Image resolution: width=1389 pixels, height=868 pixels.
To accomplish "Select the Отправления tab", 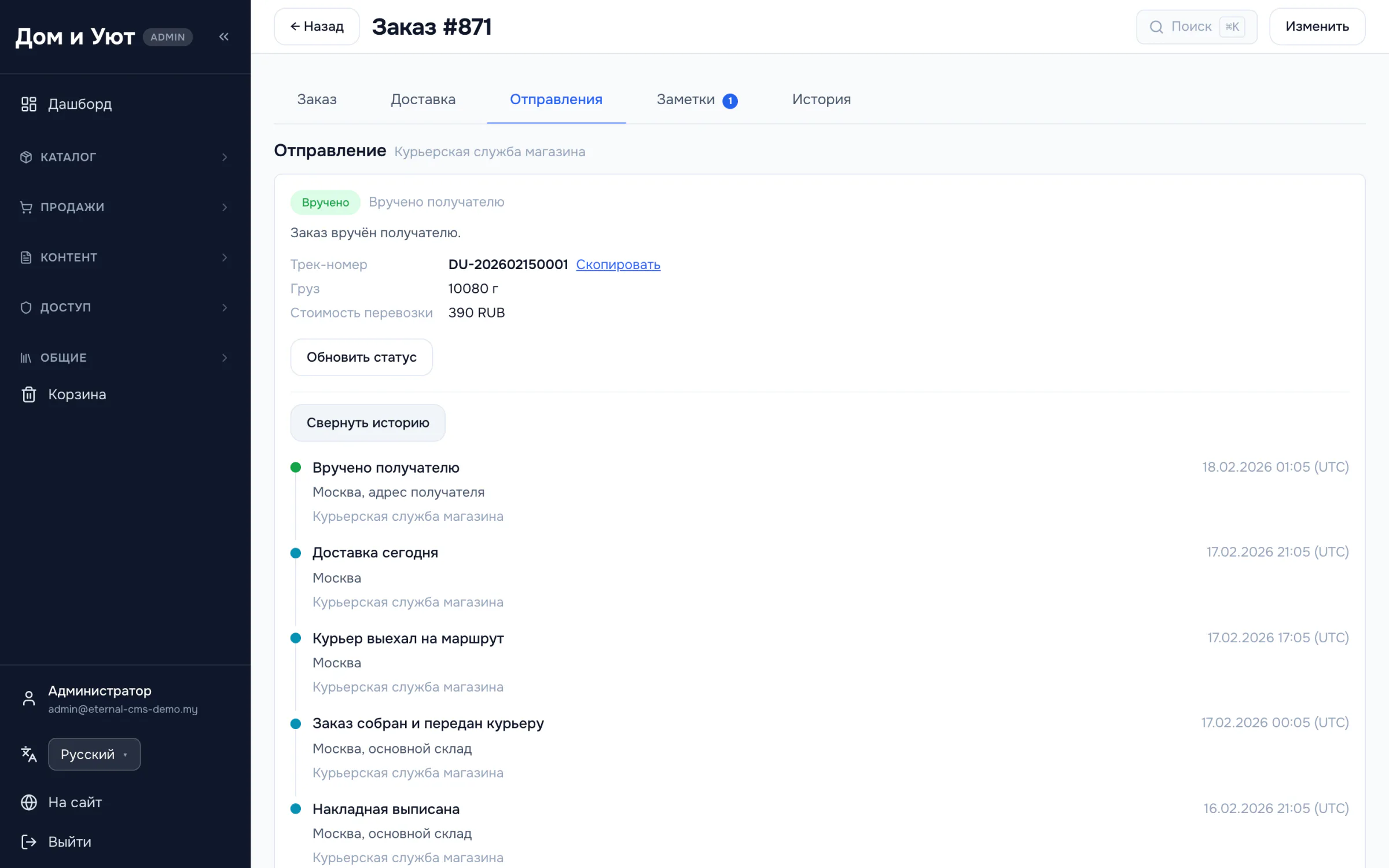I will [556, 100].
